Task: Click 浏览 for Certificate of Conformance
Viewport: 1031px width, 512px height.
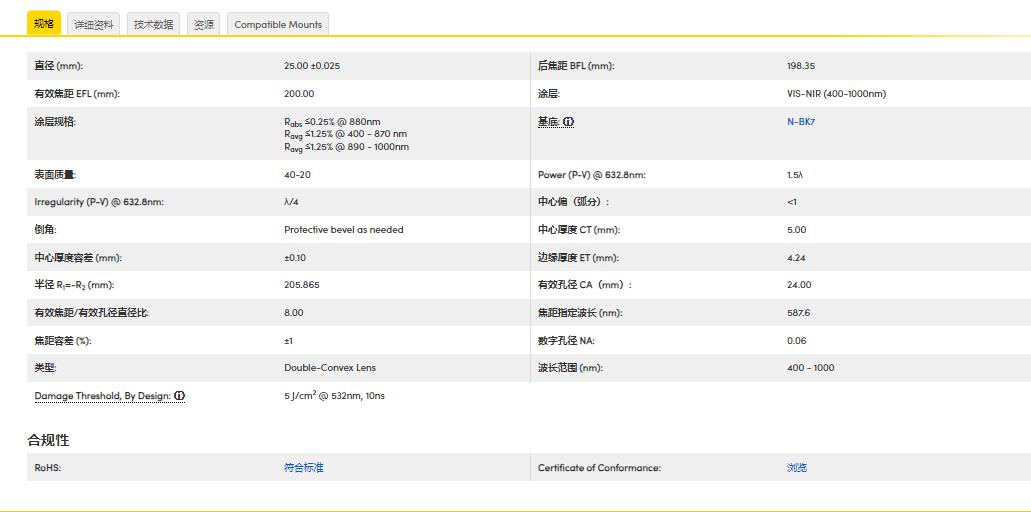Action: pos(797,467)
